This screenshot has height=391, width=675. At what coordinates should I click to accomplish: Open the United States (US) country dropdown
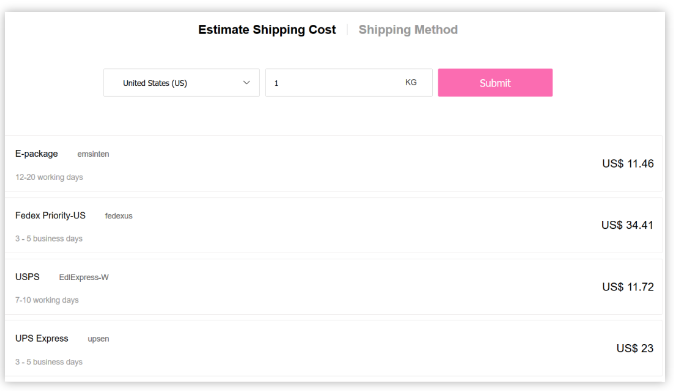tap(181, 83)
